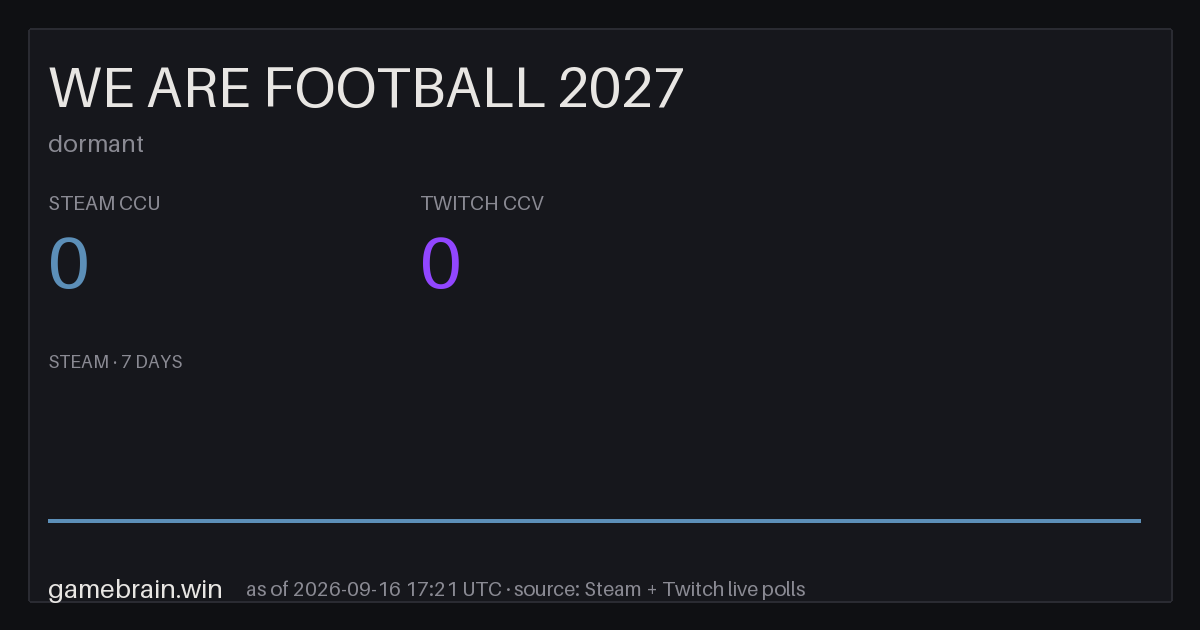Click UTC in the timestamp

(482, 589)
